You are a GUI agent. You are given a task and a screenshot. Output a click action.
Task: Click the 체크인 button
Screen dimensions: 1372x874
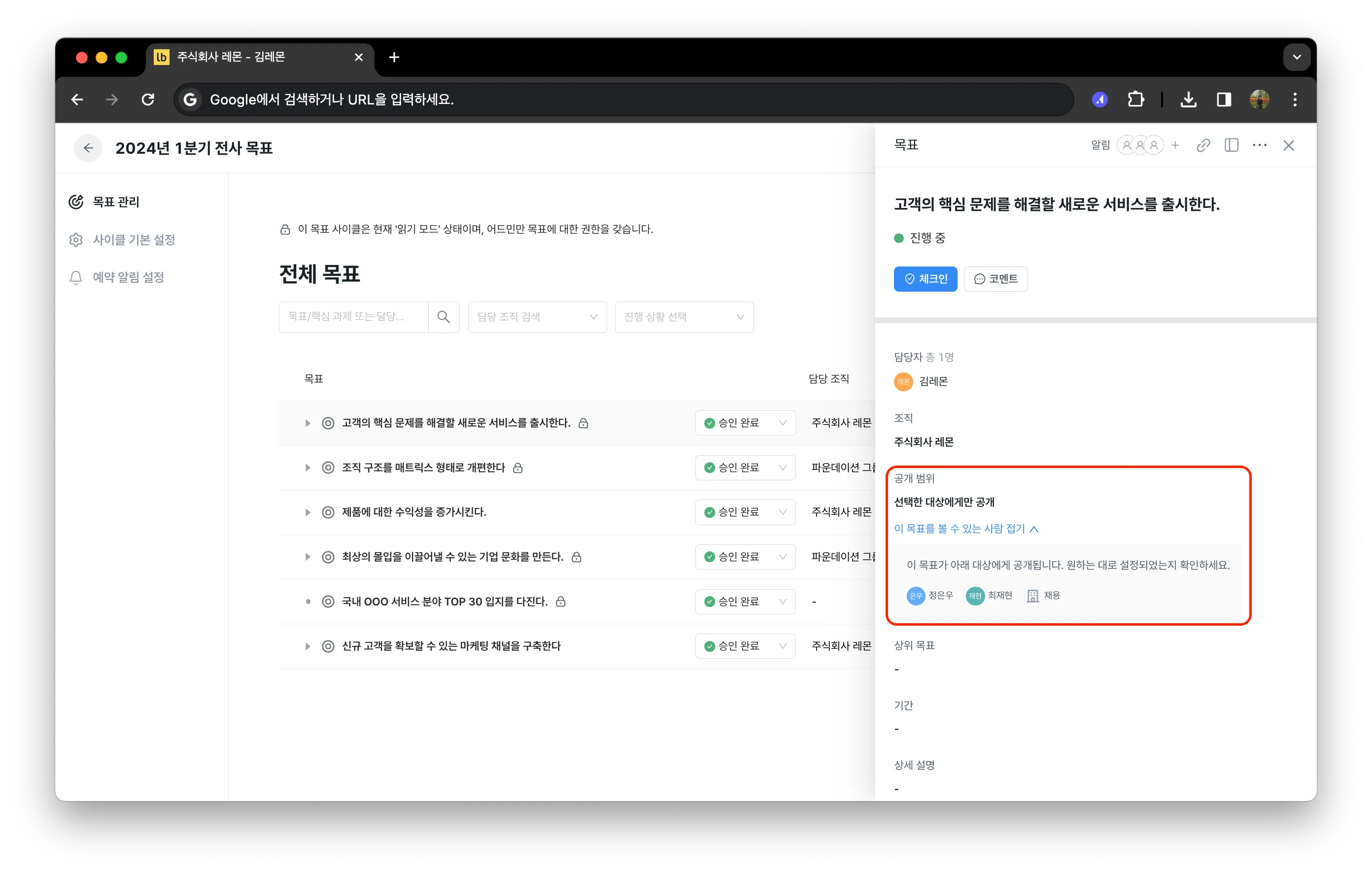(x=926, y=279)
